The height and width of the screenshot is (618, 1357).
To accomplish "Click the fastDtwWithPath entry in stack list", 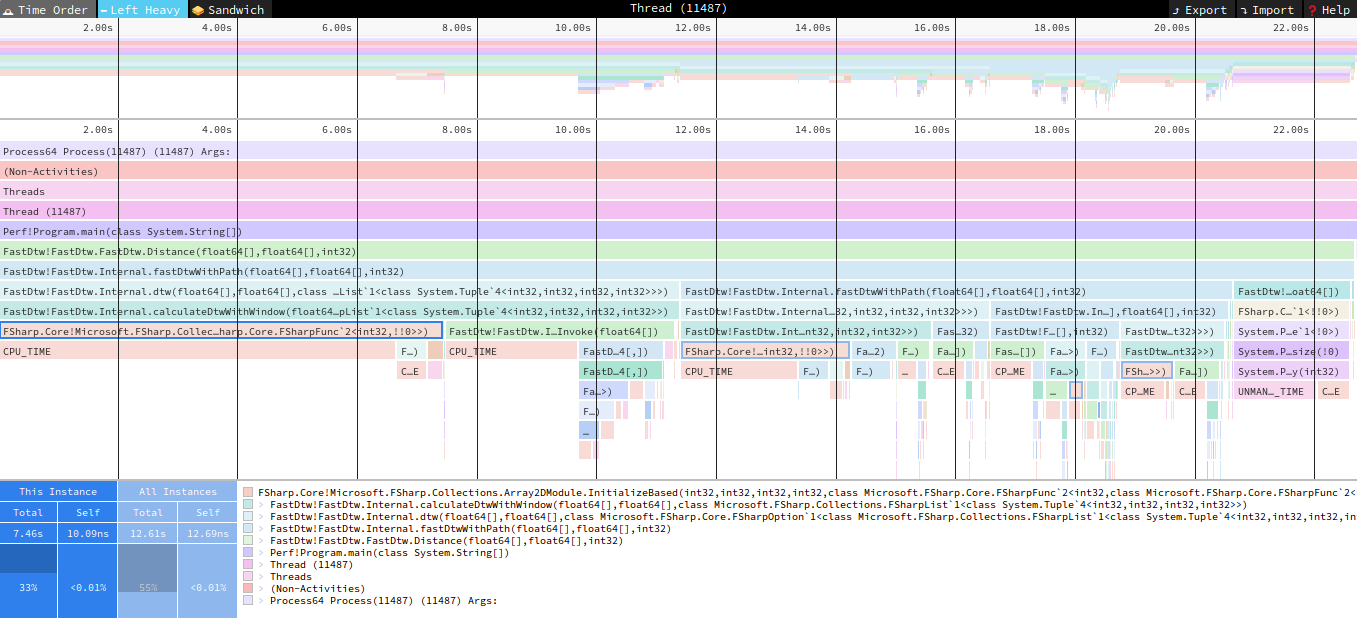I will coord(470,528).
